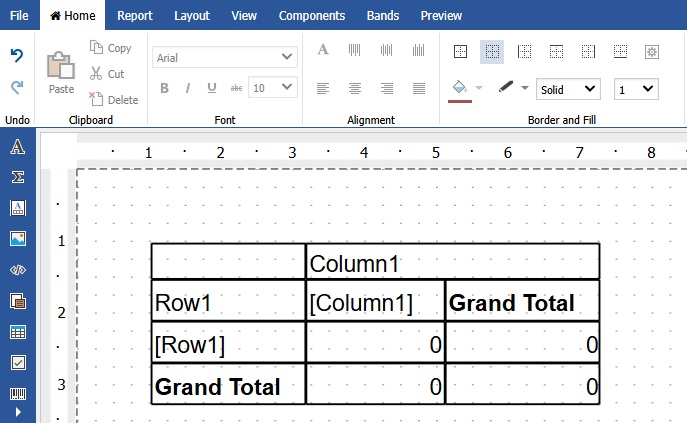The height and width of the screenshot is (423, 687).
Task: Click the Paste button
Action: (61, 73)
